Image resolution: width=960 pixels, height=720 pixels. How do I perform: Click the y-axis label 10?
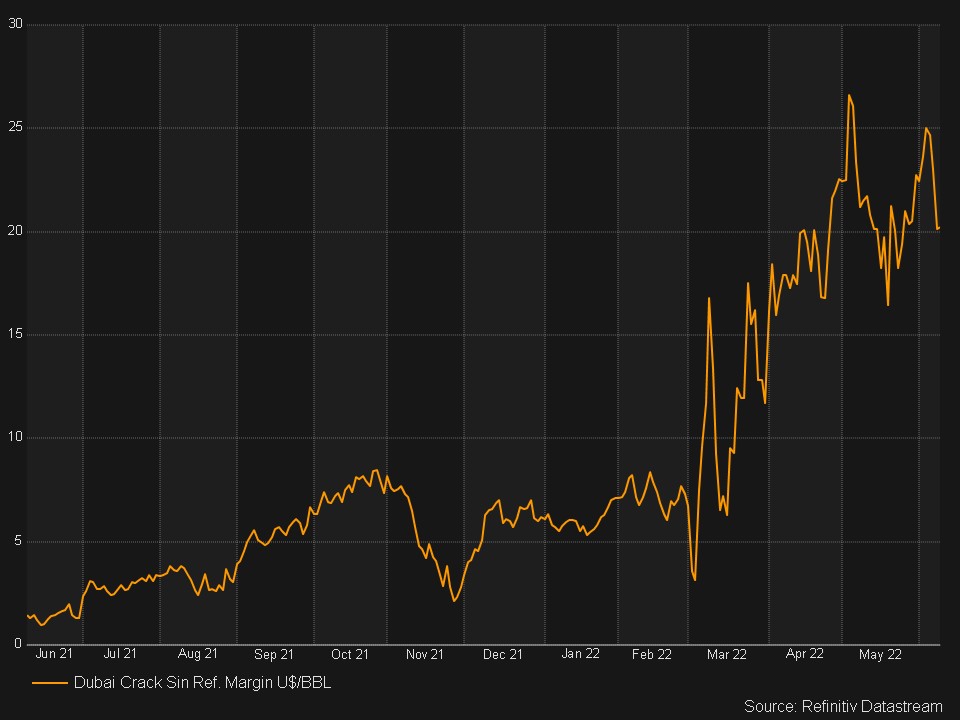(15, 437)
